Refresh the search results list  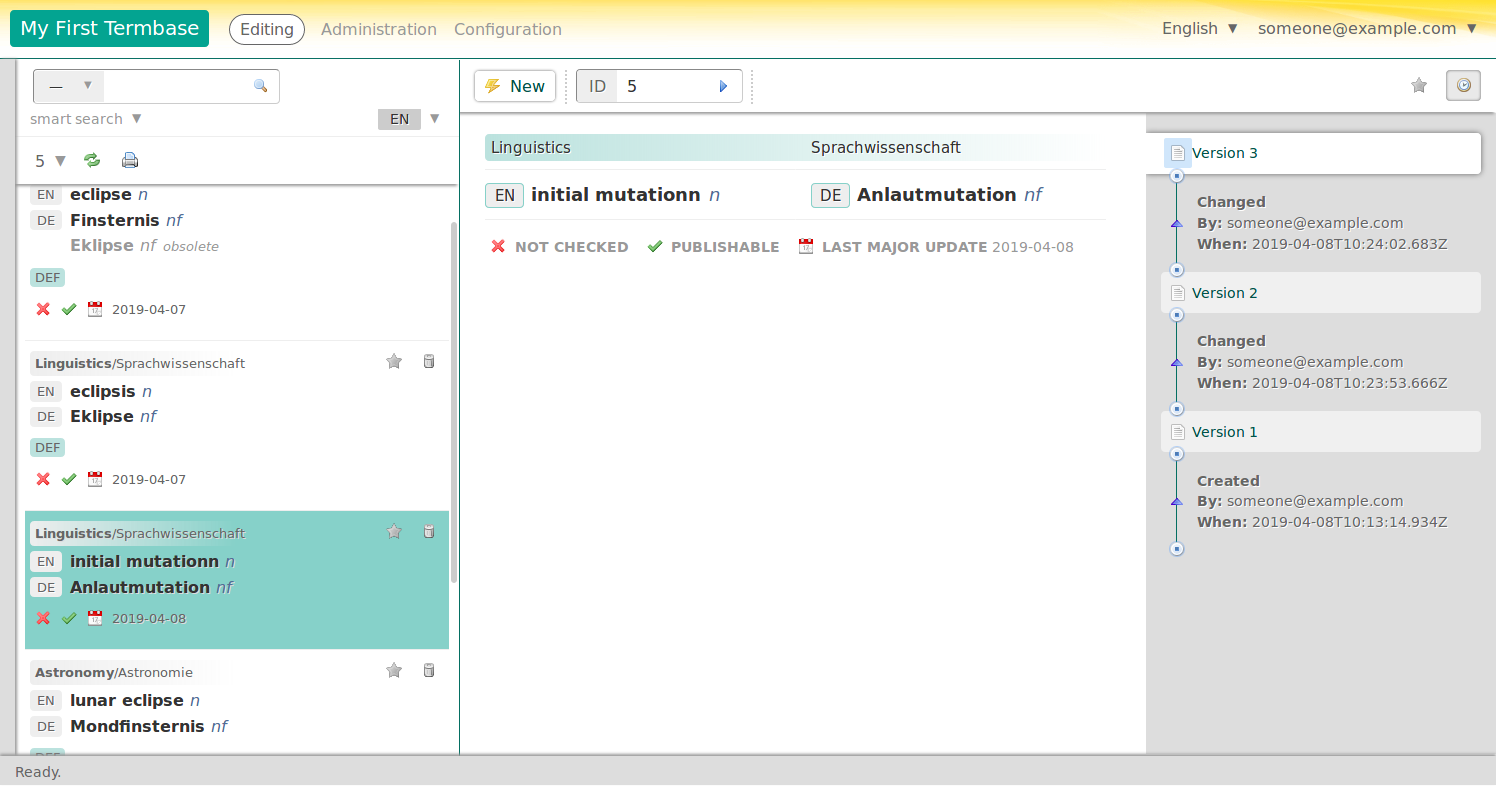coord(93,160)
